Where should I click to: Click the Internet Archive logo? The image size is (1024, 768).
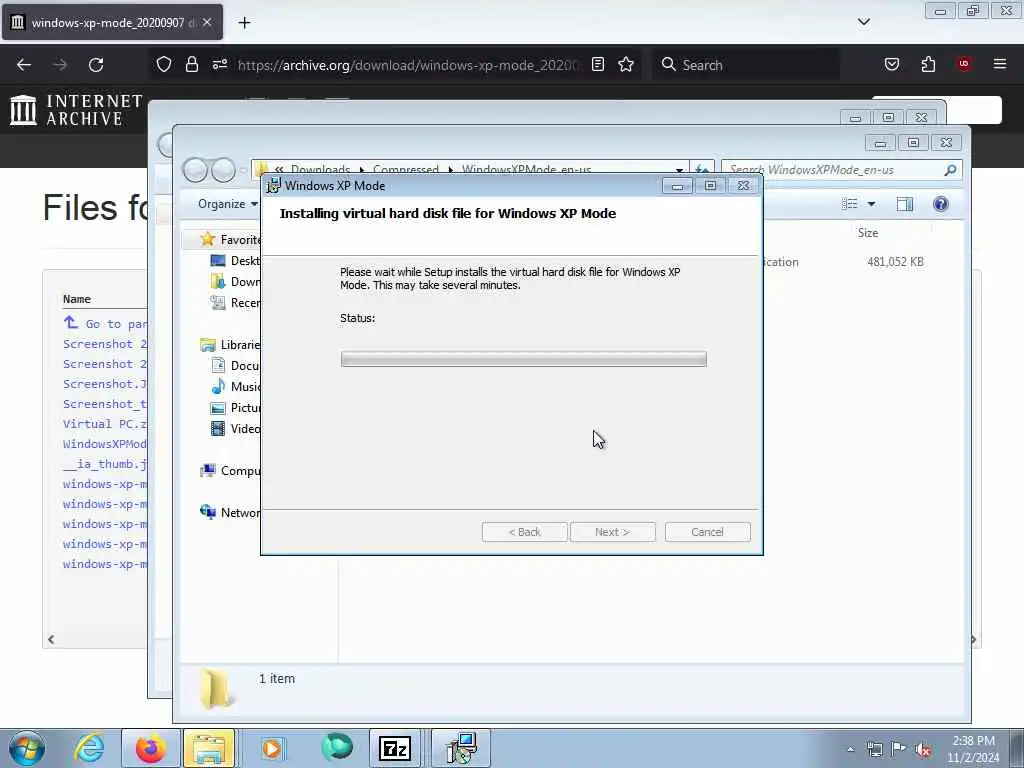[x=76, y=110]
